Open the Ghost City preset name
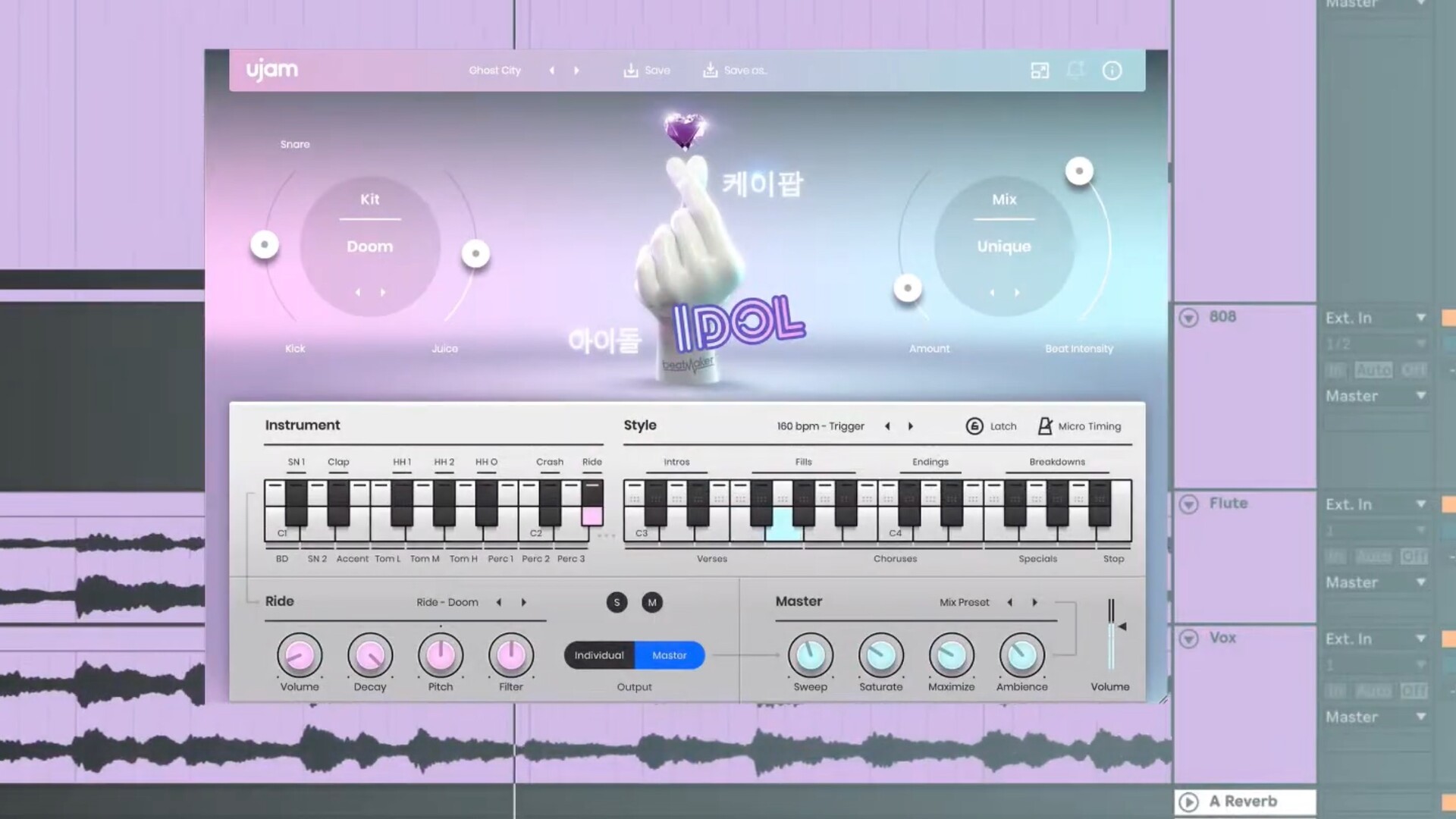The width and height of the screenshot is (1456, 819). pyautogui.click(x=494, y=71)
